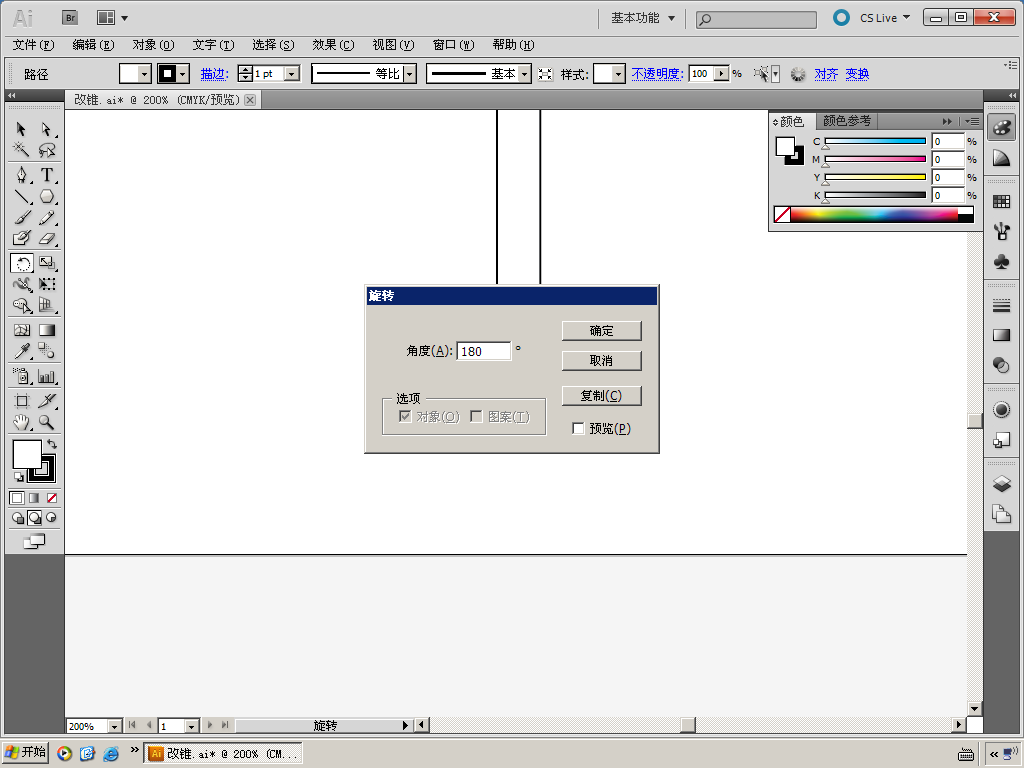
Task: Select the Direct Selection tool
Action: tap(46, 129)
